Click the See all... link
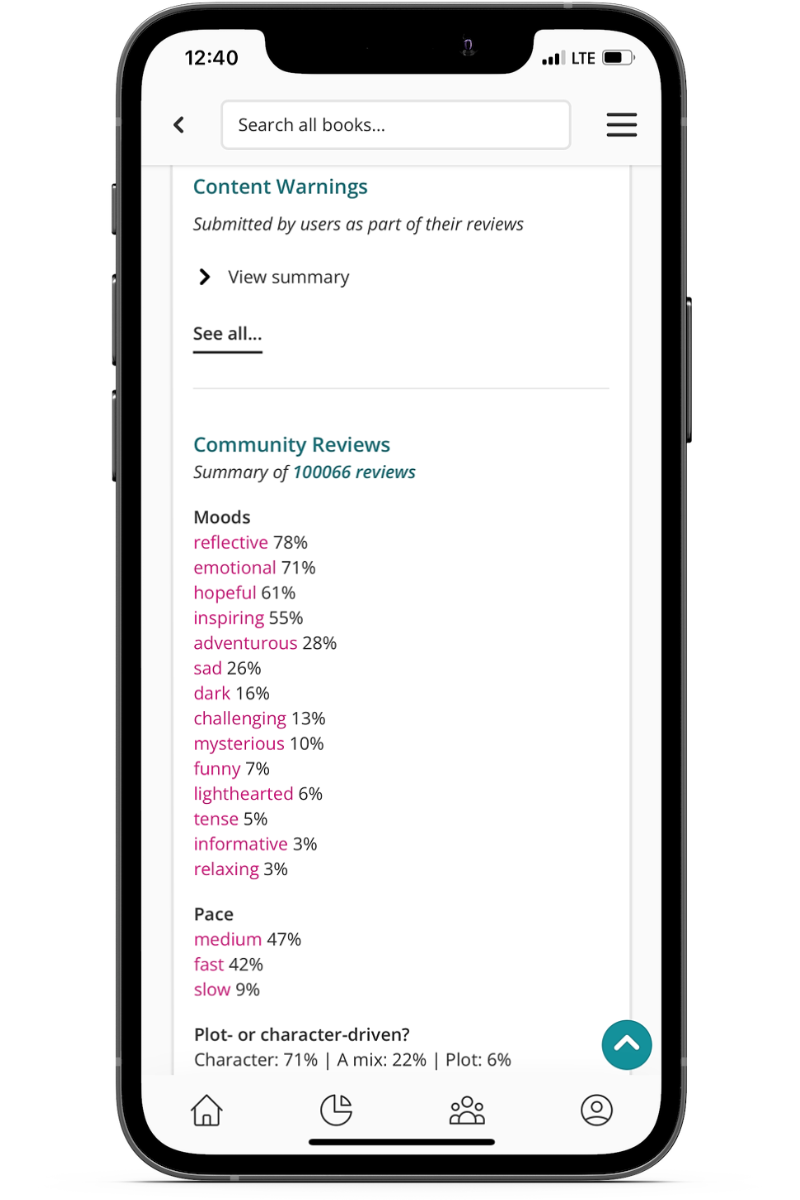The image size is (800, 1200). [x=227, y=334]
